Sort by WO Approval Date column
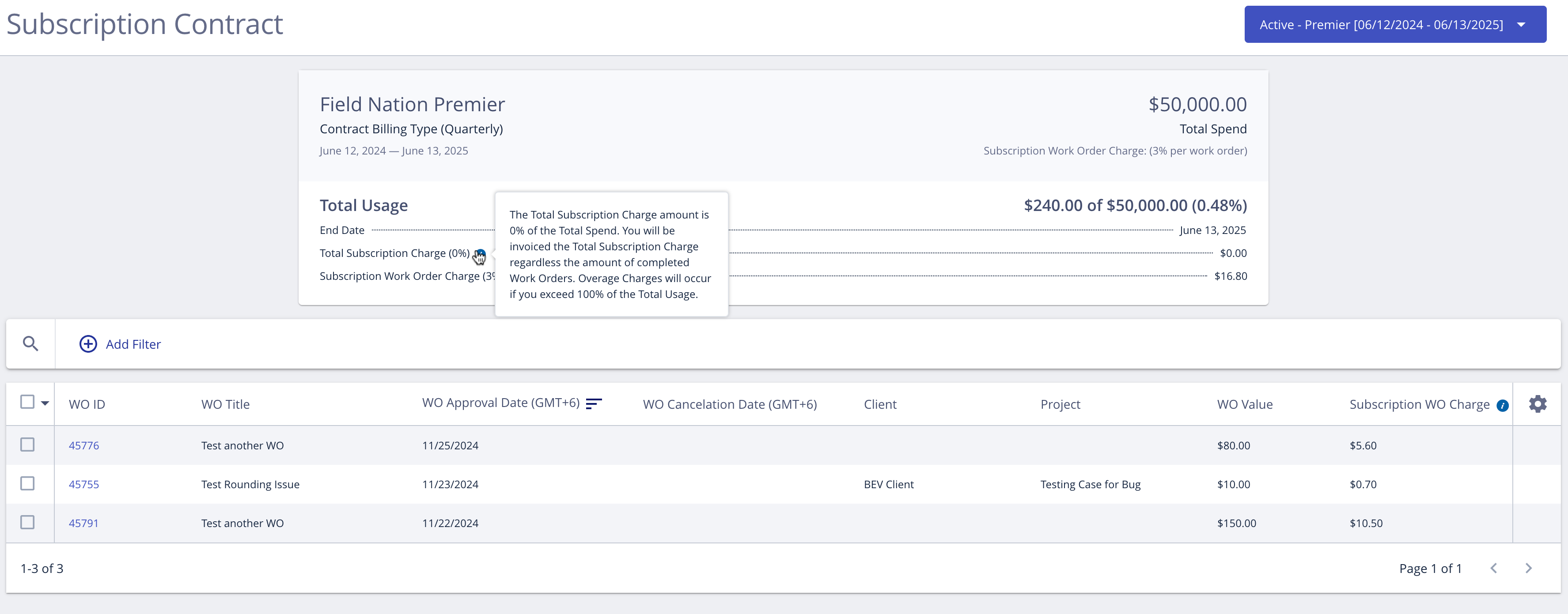Screen dimensions: 1568x614 [x=594, y=403]
